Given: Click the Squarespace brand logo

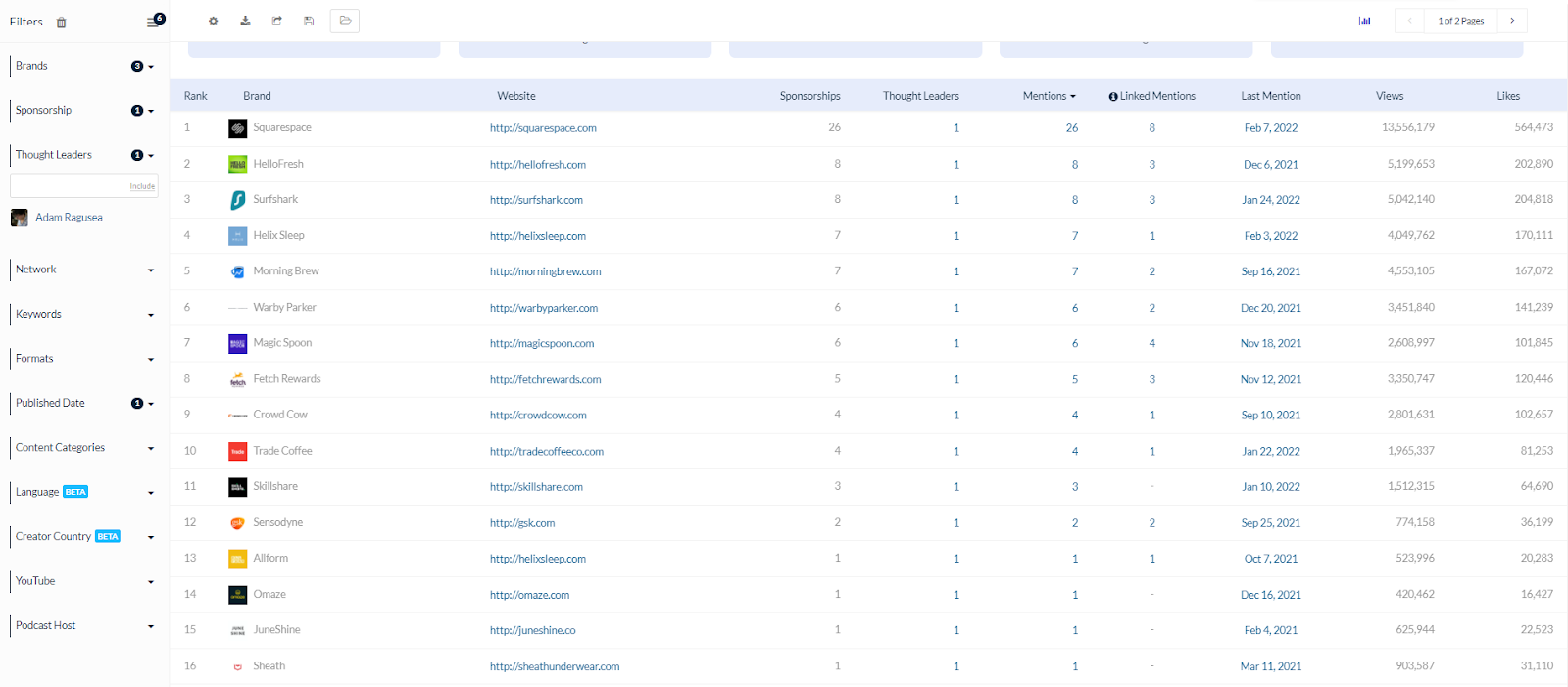Looking at the screenshot, I should pyautogui.click(x=237, y=128).
